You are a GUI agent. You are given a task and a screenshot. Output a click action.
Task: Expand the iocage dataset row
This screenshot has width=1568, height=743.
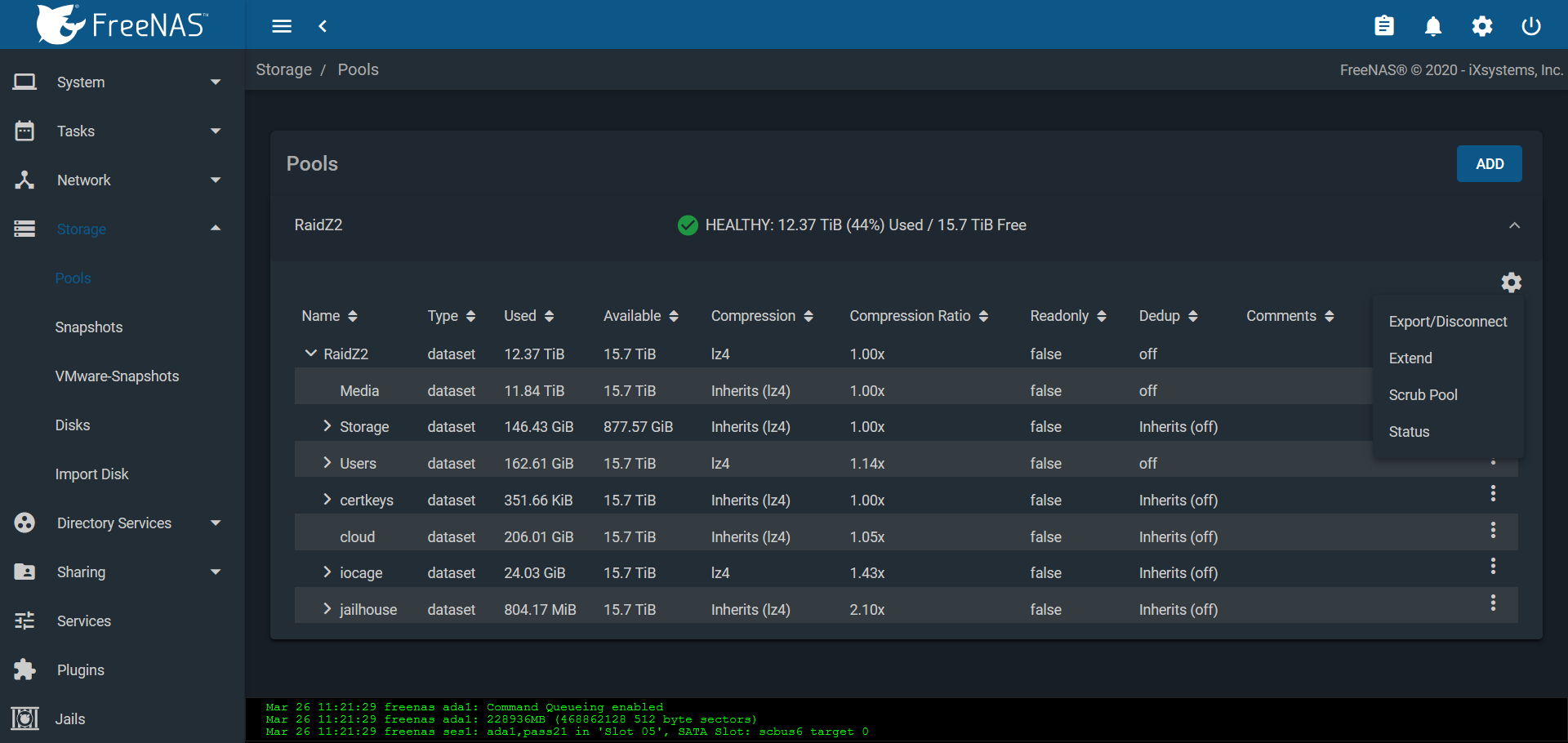327,572
